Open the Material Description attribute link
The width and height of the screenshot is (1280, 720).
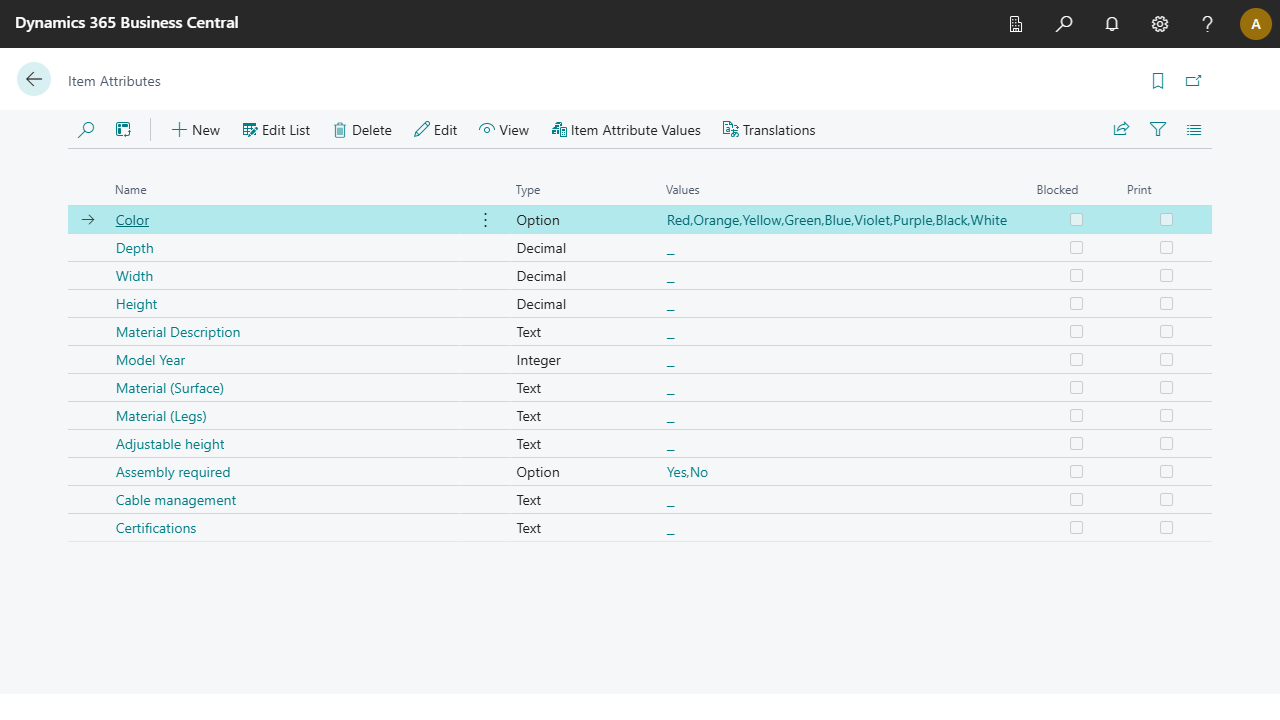click(178, 332)
